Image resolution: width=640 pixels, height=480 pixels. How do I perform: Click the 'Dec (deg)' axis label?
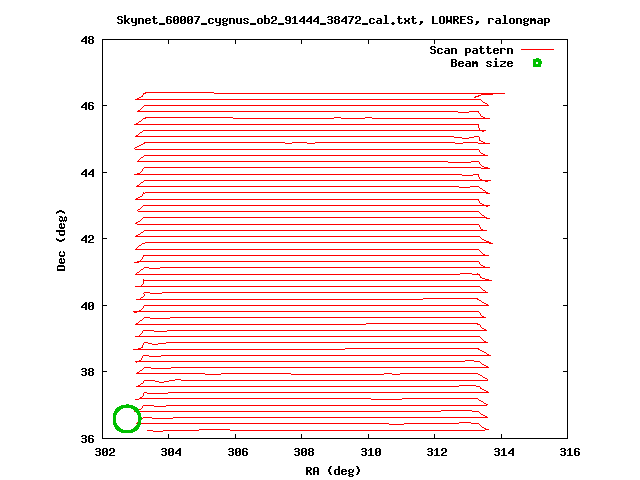click(x=61, y=240)
